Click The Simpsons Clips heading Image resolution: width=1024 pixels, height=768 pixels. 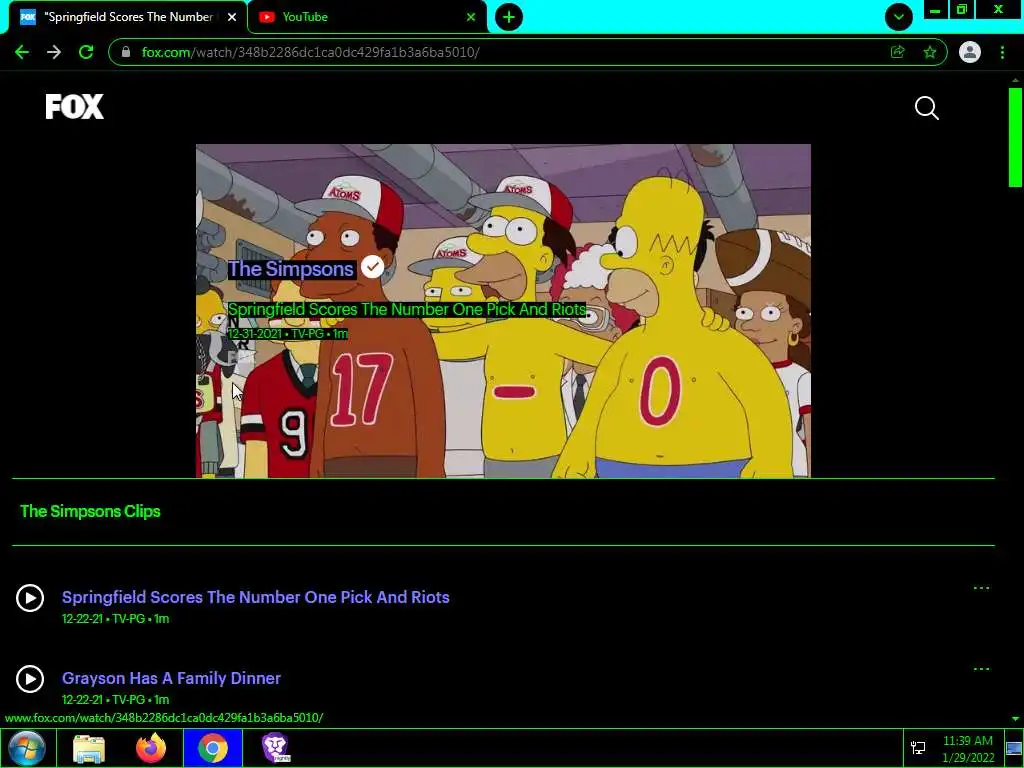click(90, 511)
